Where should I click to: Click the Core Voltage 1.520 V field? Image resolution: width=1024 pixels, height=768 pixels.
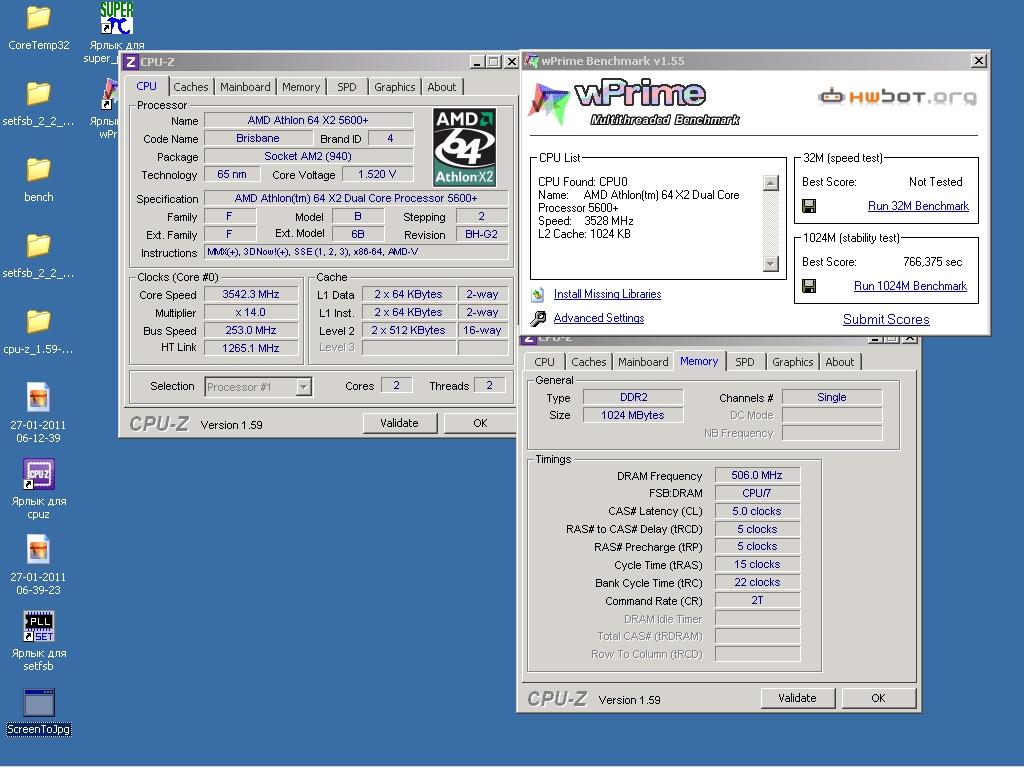[x=377, y=174]
